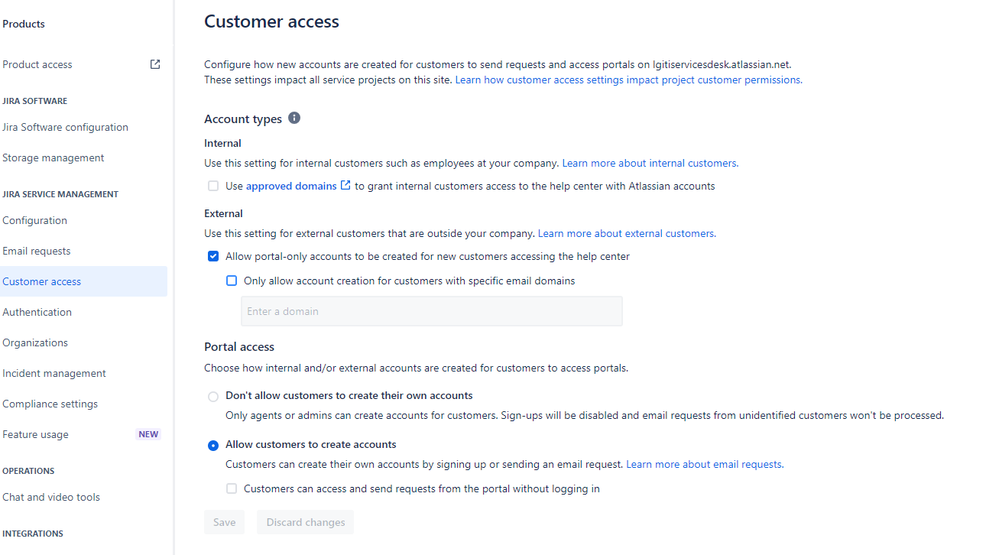999x555 pixels.
Task: Open Learn more about email requests link
Action: [x=705, y=465]
